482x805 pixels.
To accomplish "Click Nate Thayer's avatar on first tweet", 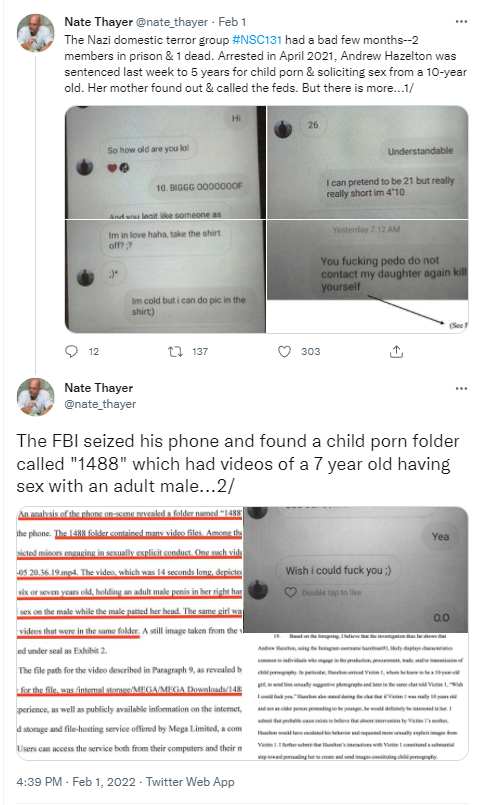I will pos(35,33).
